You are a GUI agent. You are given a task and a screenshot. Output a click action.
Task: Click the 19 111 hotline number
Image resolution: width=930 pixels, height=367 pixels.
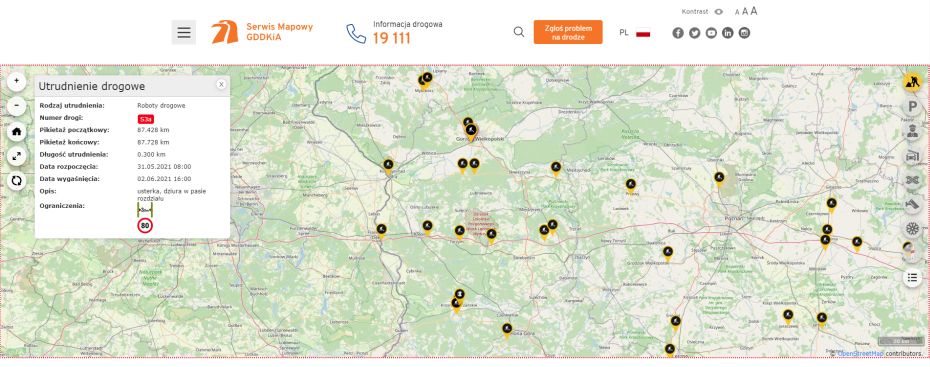[x=391, y=39]
